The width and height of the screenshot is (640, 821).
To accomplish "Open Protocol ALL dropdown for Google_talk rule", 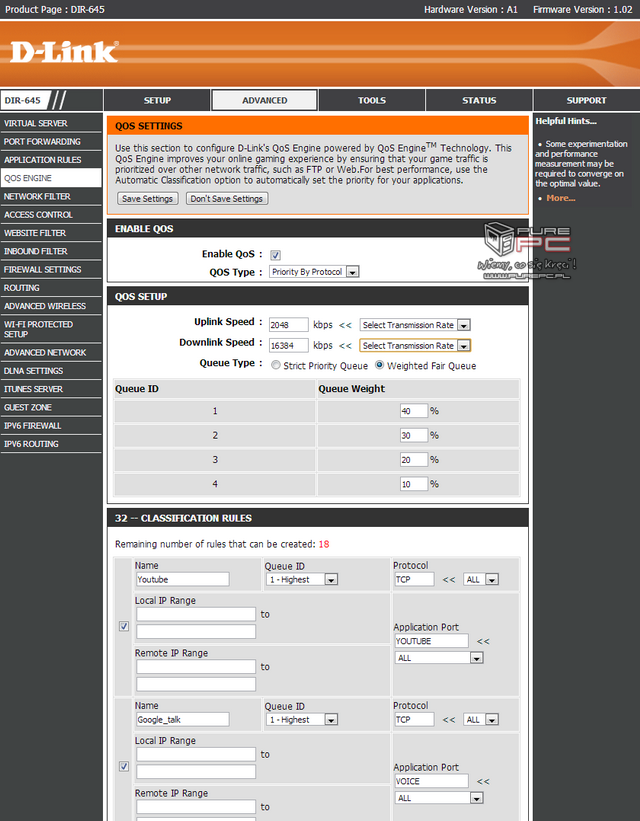I will coord(481,719).
